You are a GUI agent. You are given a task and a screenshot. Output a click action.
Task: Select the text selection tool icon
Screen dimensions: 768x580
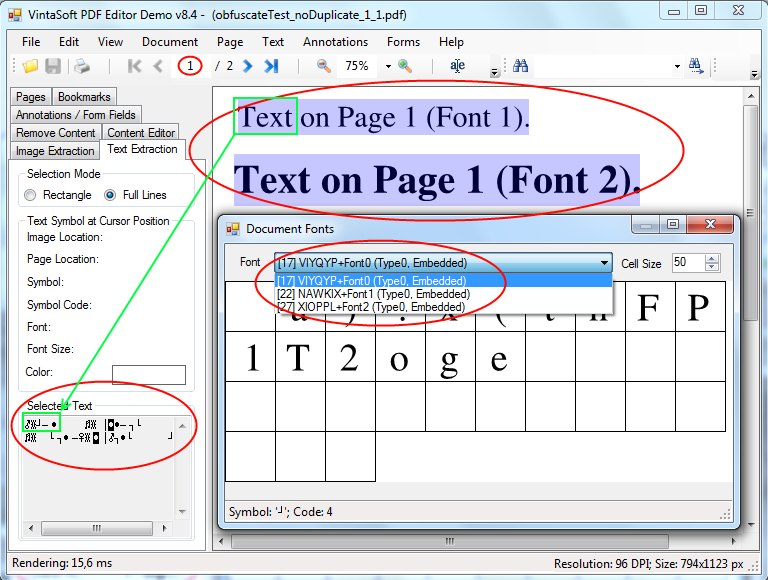pyautogui.click(x=457, y=66)
